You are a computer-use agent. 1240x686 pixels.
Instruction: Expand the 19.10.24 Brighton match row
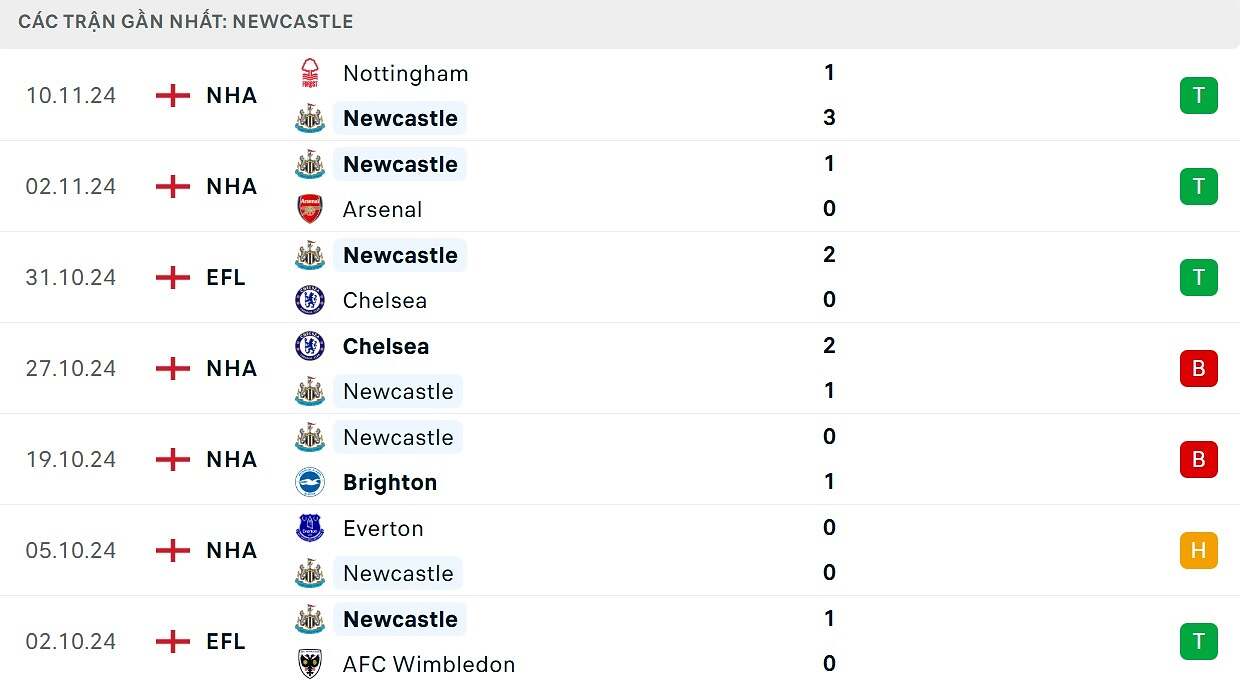(620, 459)
